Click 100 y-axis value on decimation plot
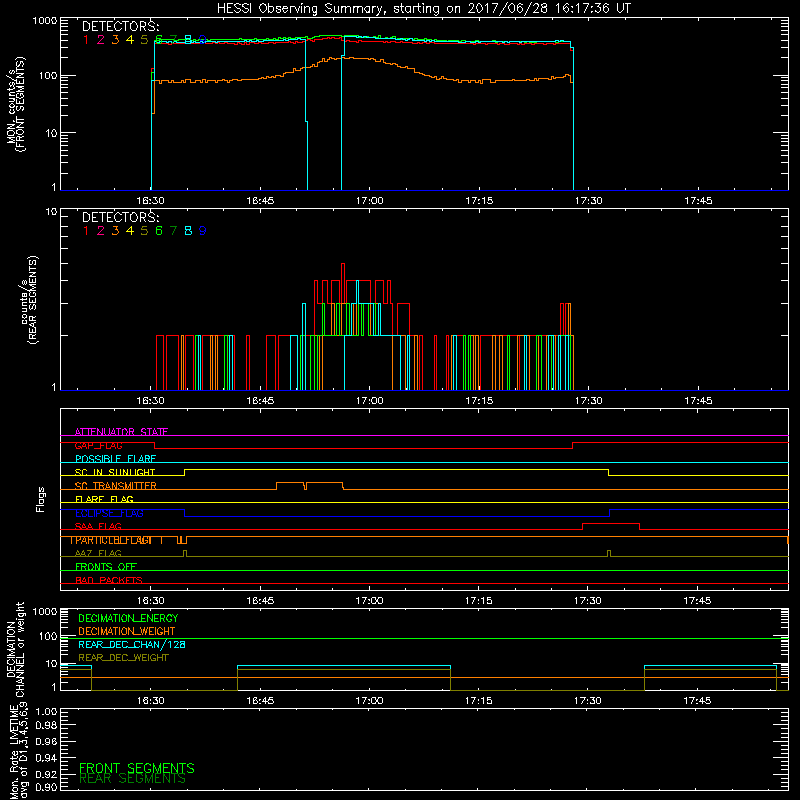 [x=48, y=636]
